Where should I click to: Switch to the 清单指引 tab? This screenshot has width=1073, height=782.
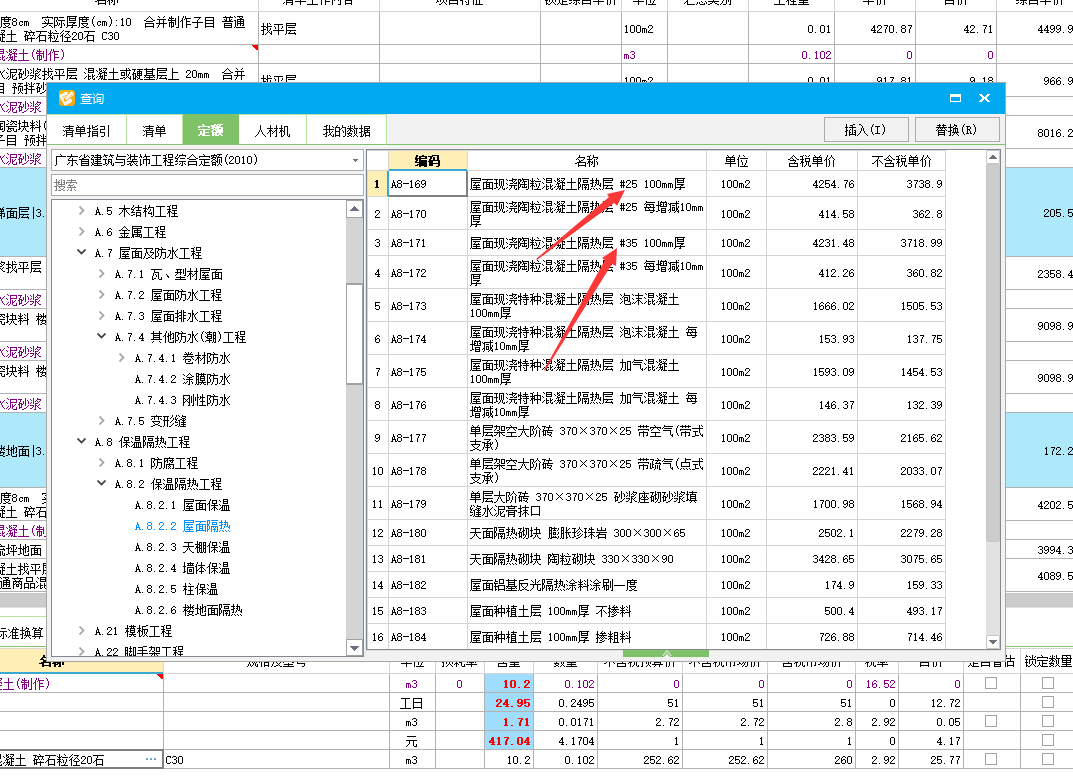pos(86,130)
